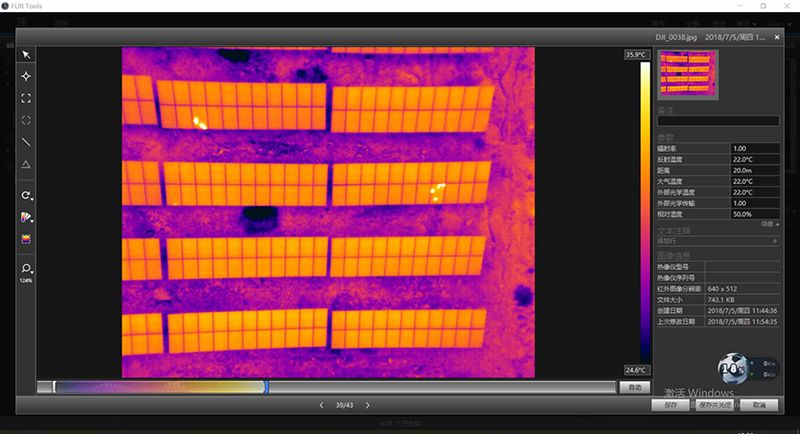Click the 辐射率 emissivity value field
This screenshot has height=434, width=800.
pyautogui.click(x=755, y=148)
